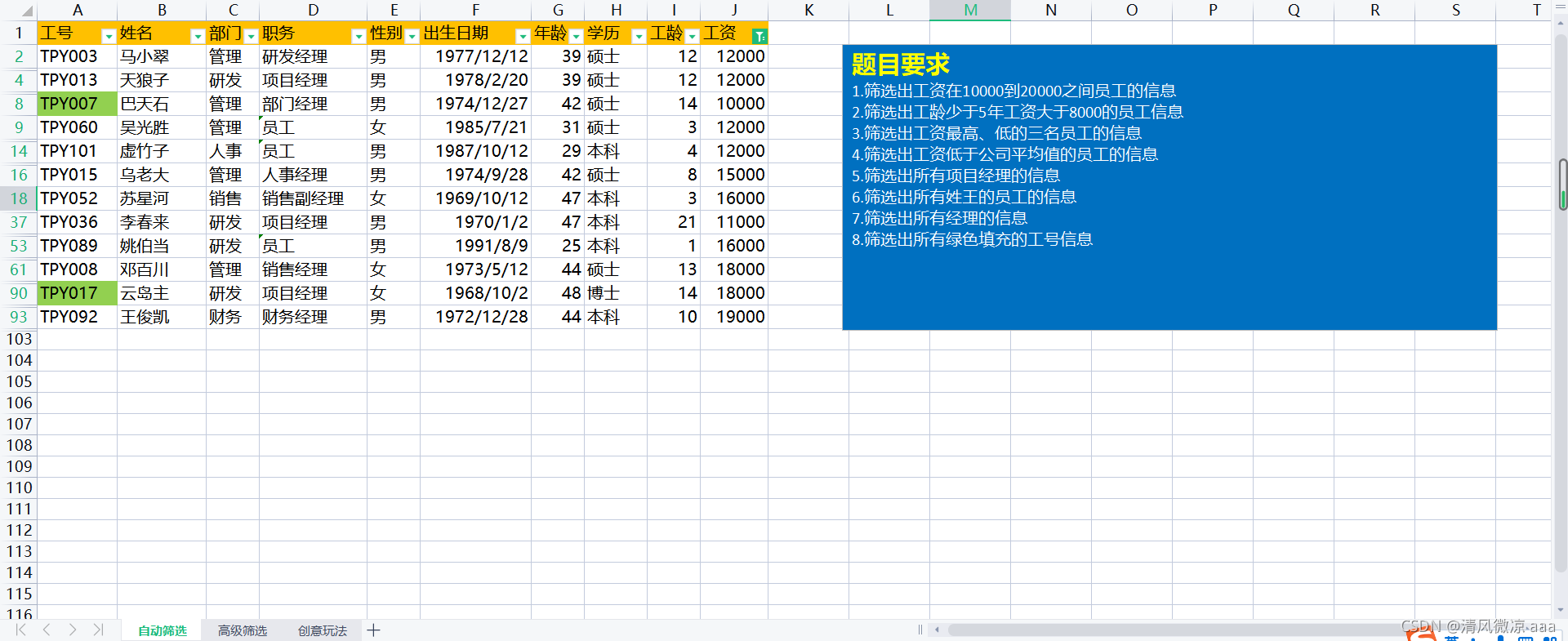Screen dimensions: 1568x641
Task: Select salary cell 15000
Action: [734, 175]
